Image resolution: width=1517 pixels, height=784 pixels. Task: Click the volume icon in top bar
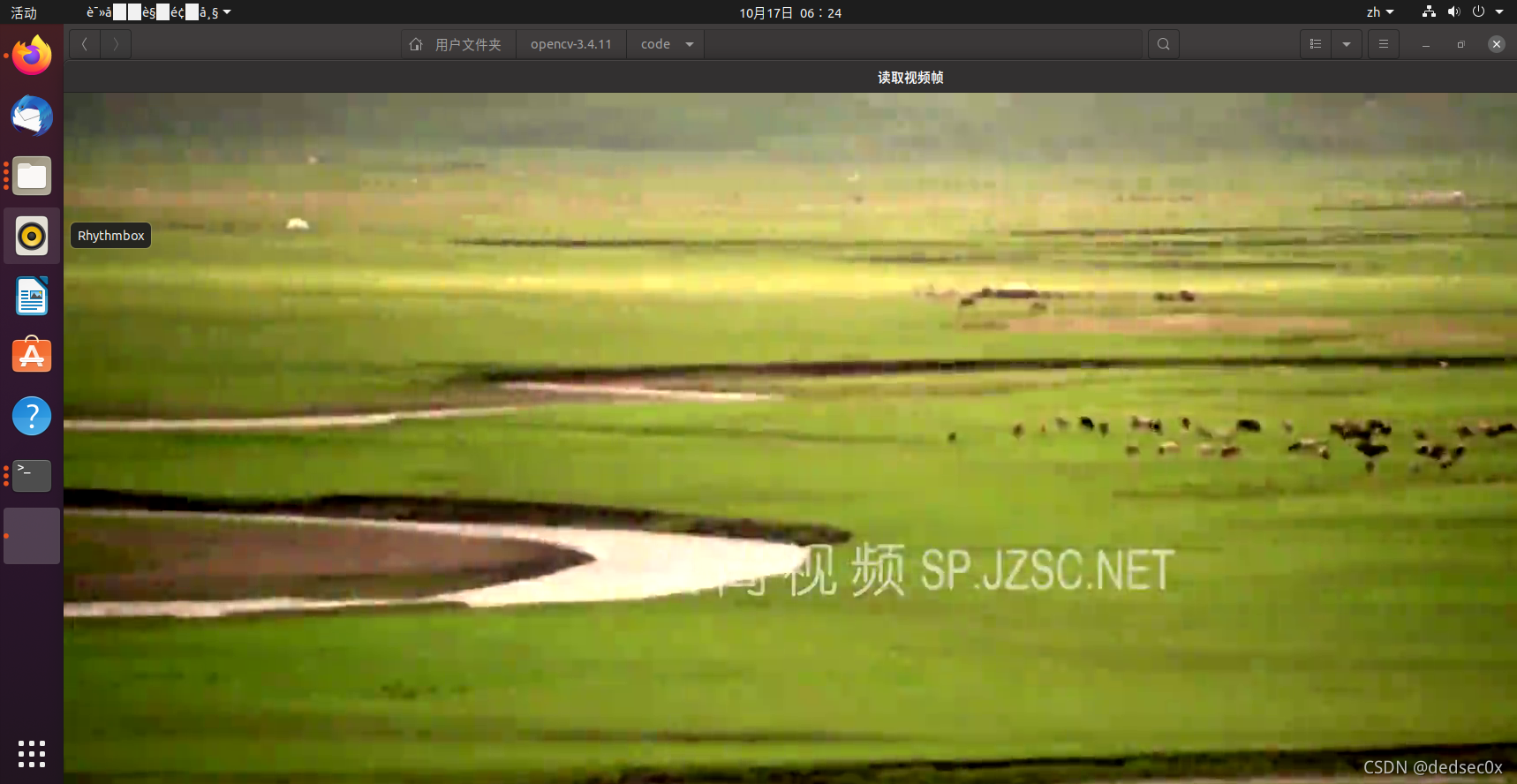coord(1453,11)
